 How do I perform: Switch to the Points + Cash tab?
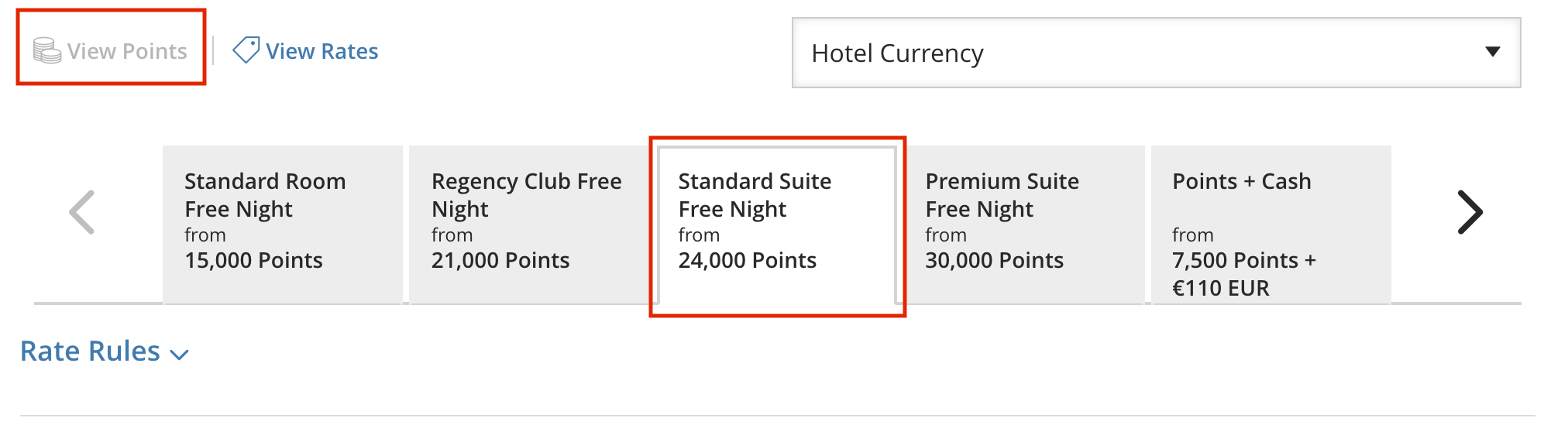(1271, 224)
